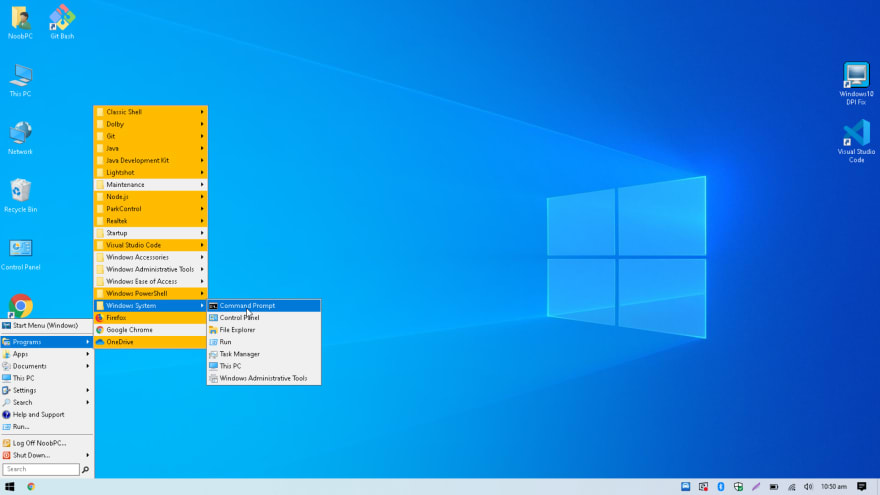The width and height of the screenshot is (880, 495).
Task: Expand the ParkControl folder
Action: click(x=150, y=209)
